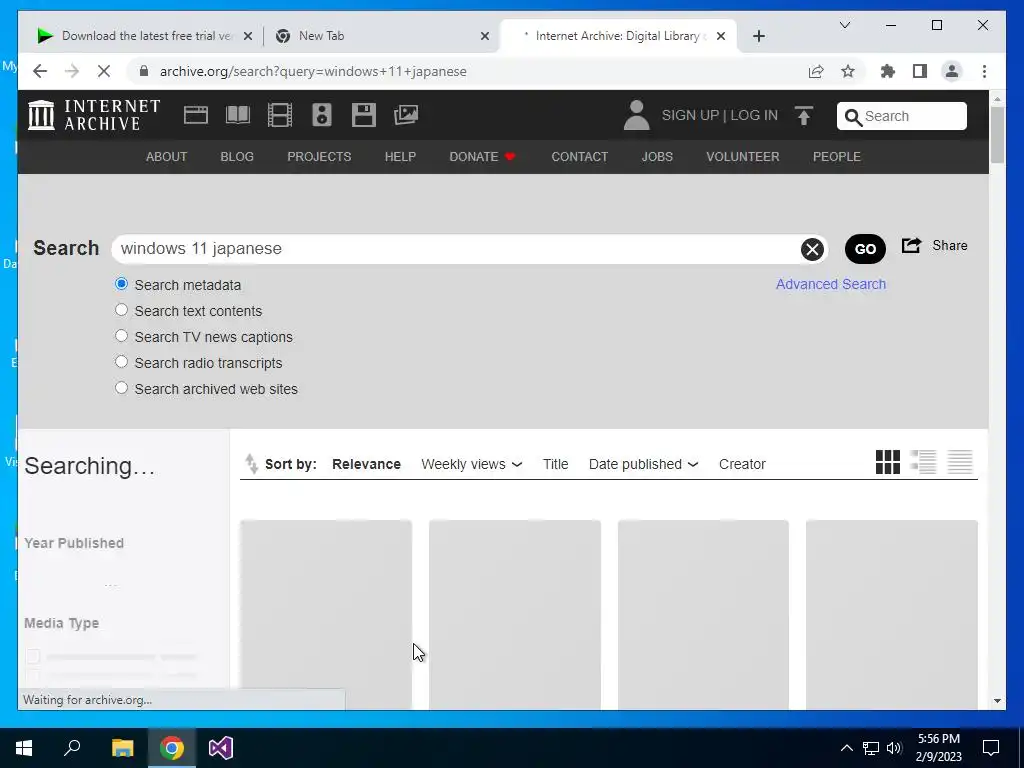Open the Audio speaker icon
The width and height of the screenshot is (1024, 768).
pyautogui.click(x=321, y=115)
